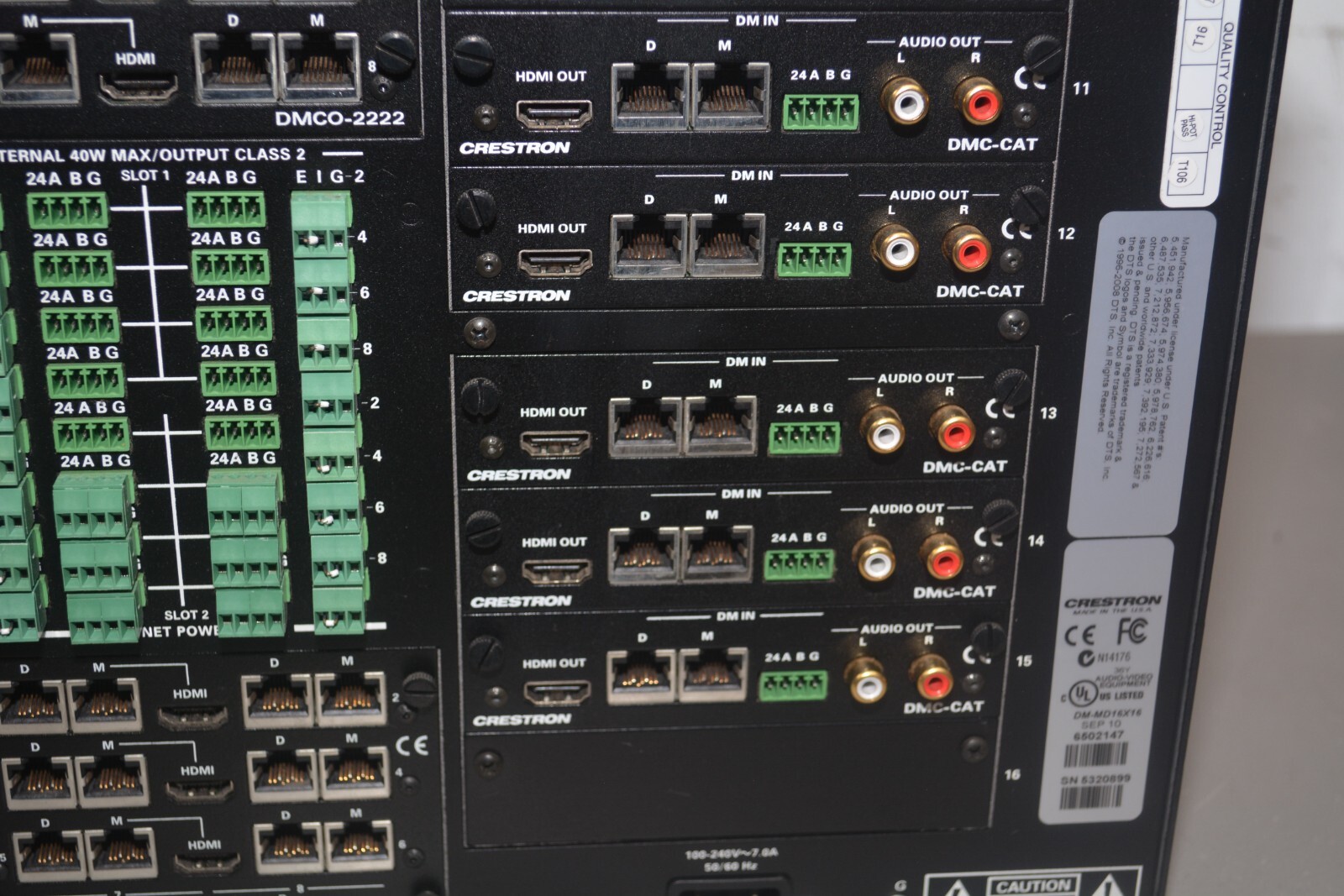Click the '6502147' number on the sticker
Screen dimensions: 1344x896
coord(1099,736)
